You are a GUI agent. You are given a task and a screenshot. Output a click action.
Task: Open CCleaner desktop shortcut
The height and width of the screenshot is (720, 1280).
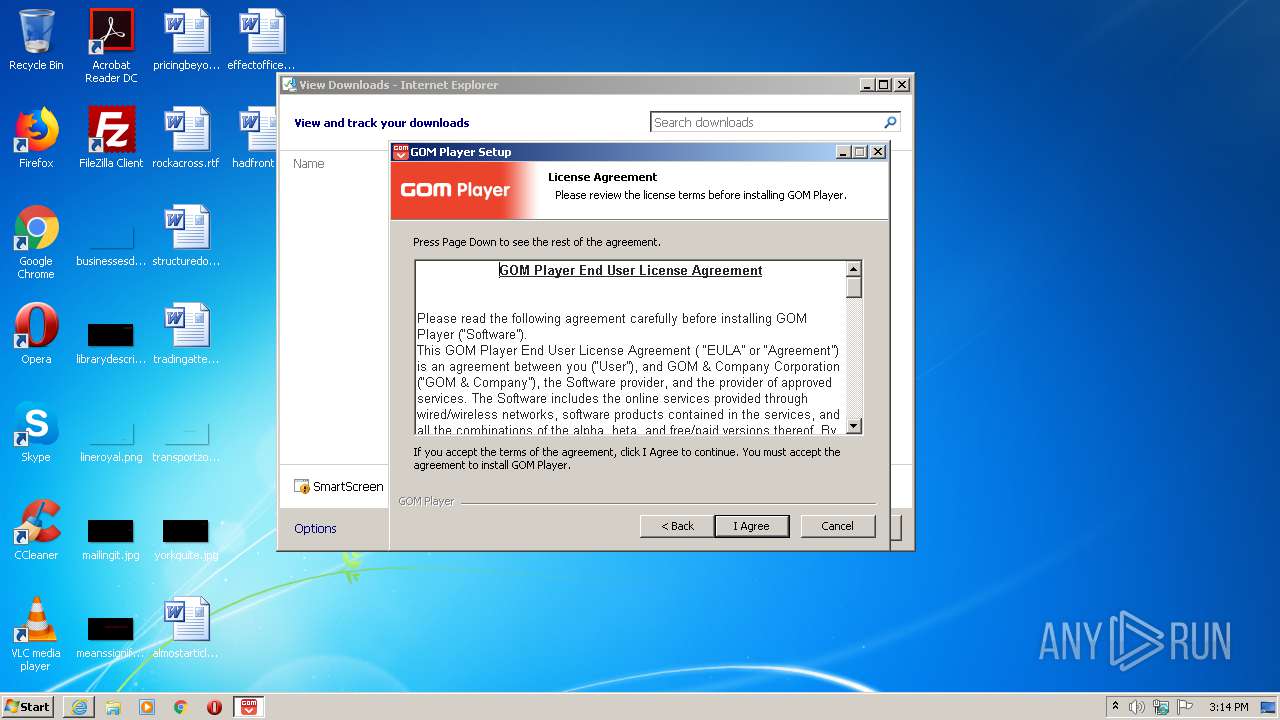[x=36, y=530]
